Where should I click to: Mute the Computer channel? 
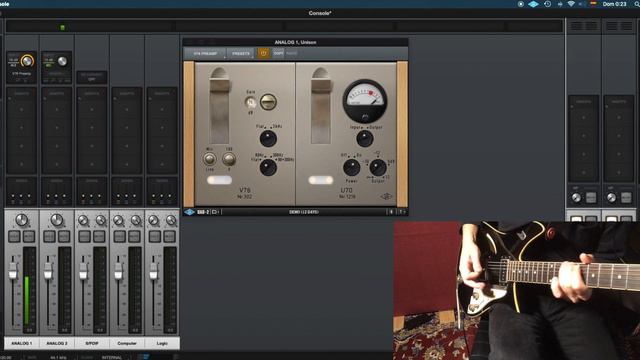pyautogui.click(x=134, y=236)
